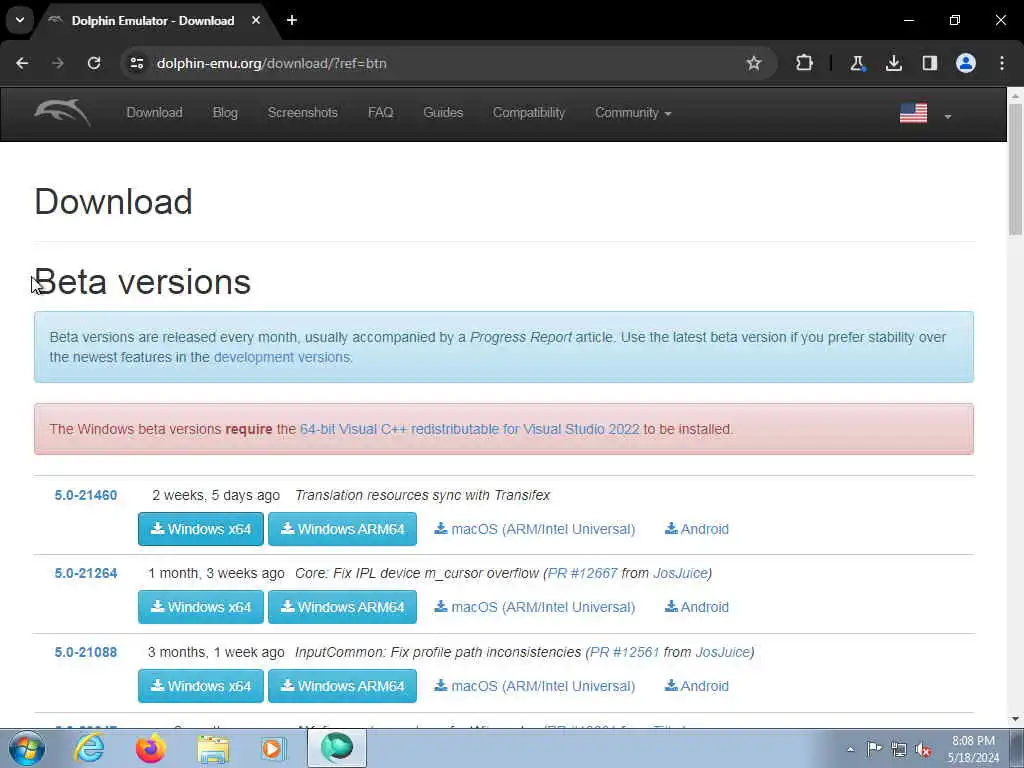1024x768 pixels.
Task: Open PR #12667 link
Action: click(x=583, y=573)
